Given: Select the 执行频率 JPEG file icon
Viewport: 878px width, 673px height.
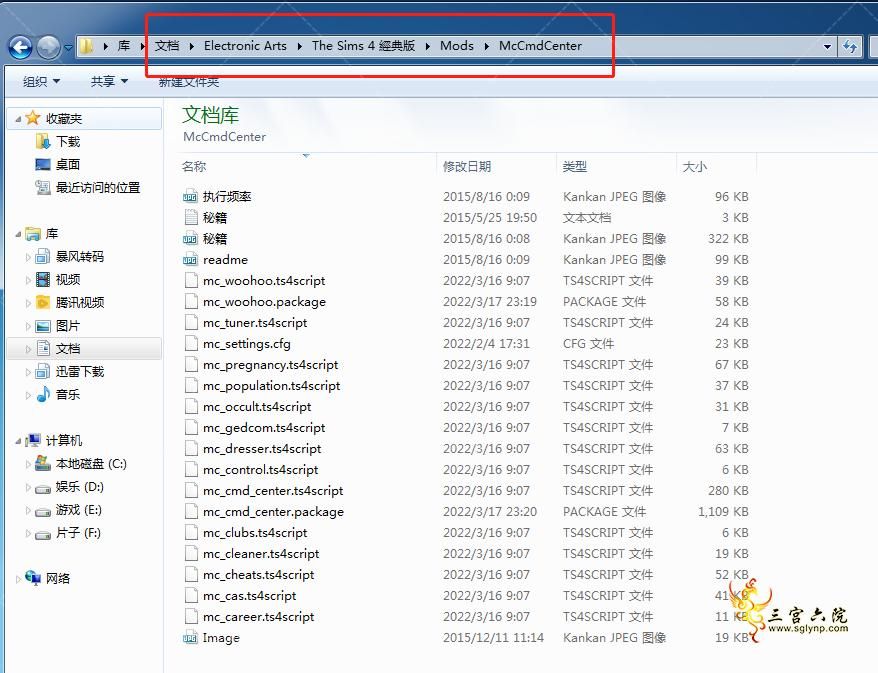Looking at the screenshot, I should pyautogui.click(x=190, y=197).
